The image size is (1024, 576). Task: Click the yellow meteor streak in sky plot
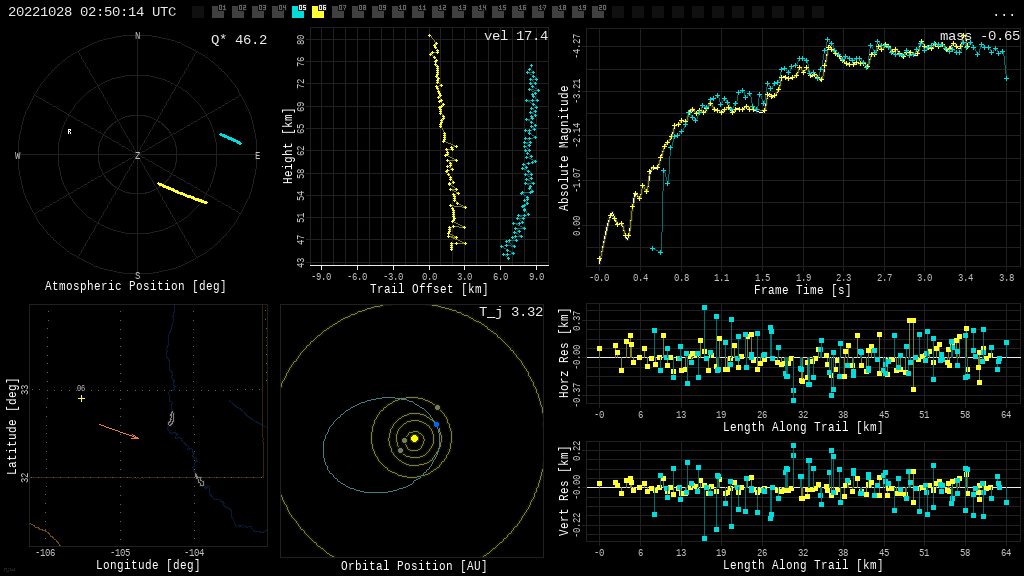point(182,193)
